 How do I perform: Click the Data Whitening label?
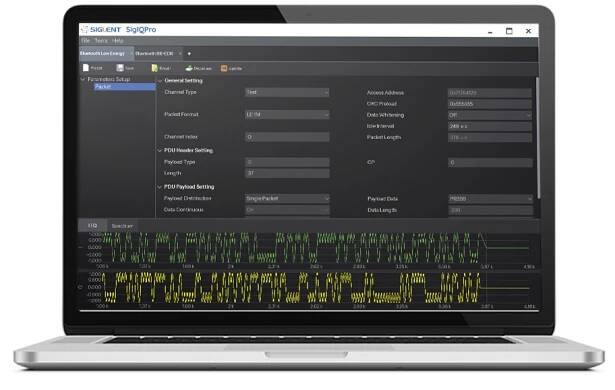tap(385, 115)
